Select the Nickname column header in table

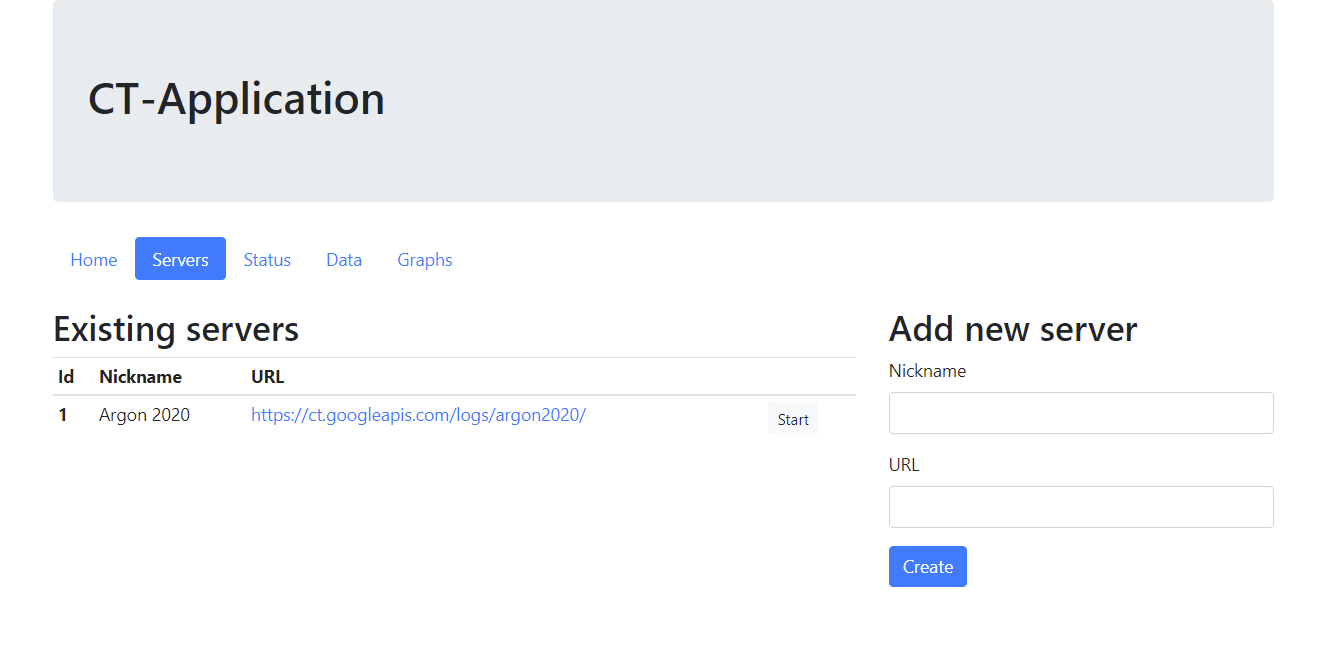click(140, 377)
